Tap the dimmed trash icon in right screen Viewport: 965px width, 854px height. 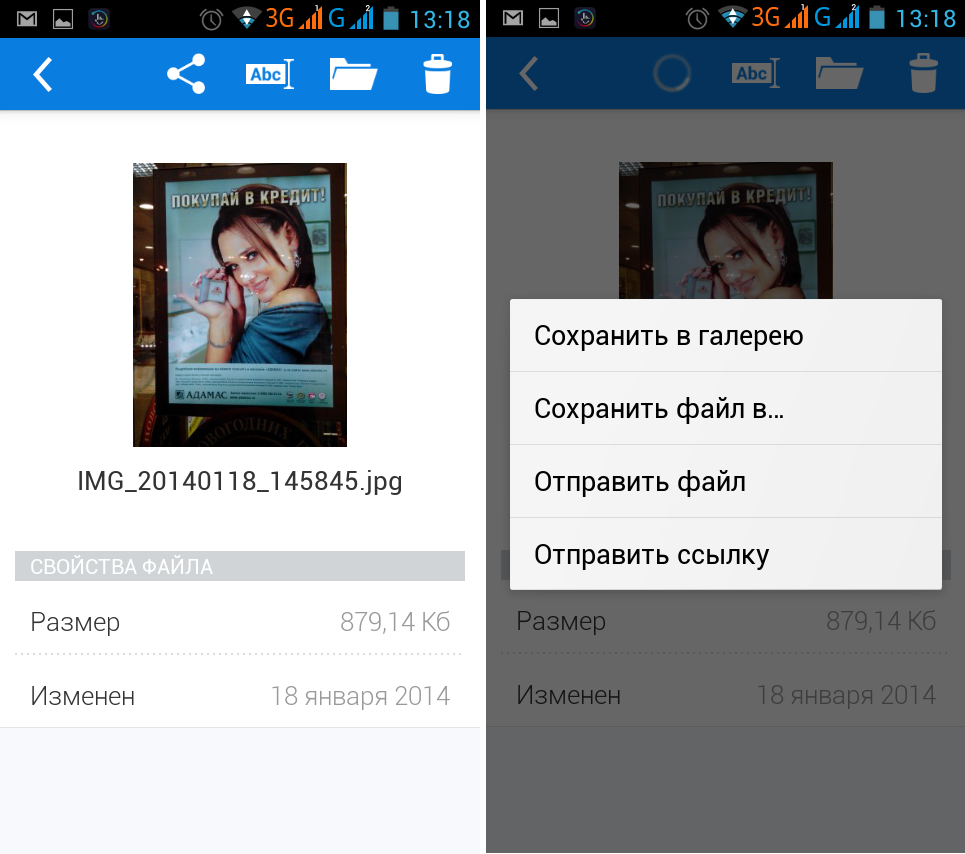coord(924,73)
